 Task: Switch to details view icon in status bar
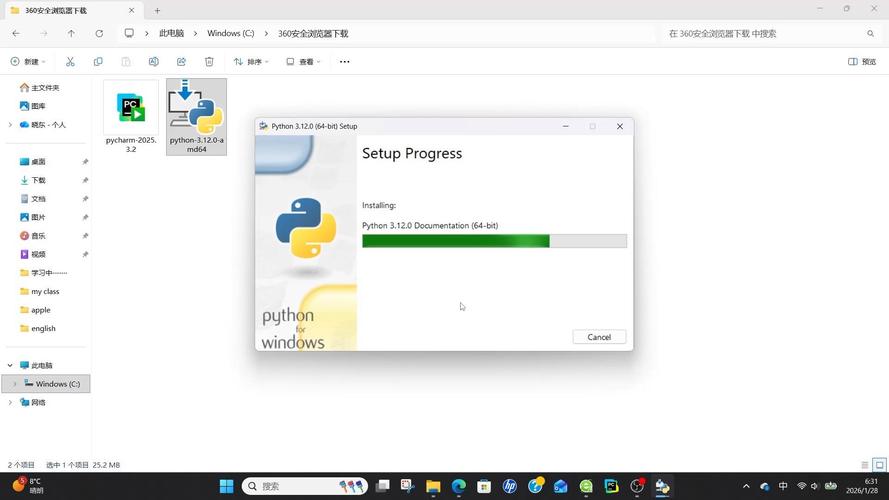[x=864, y=465]
